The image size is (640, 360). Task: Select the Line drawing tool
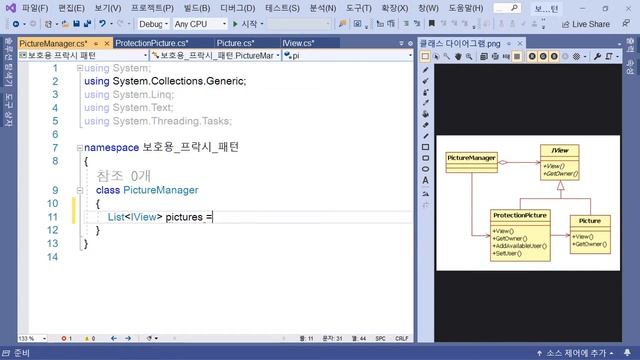coord(425,136)
